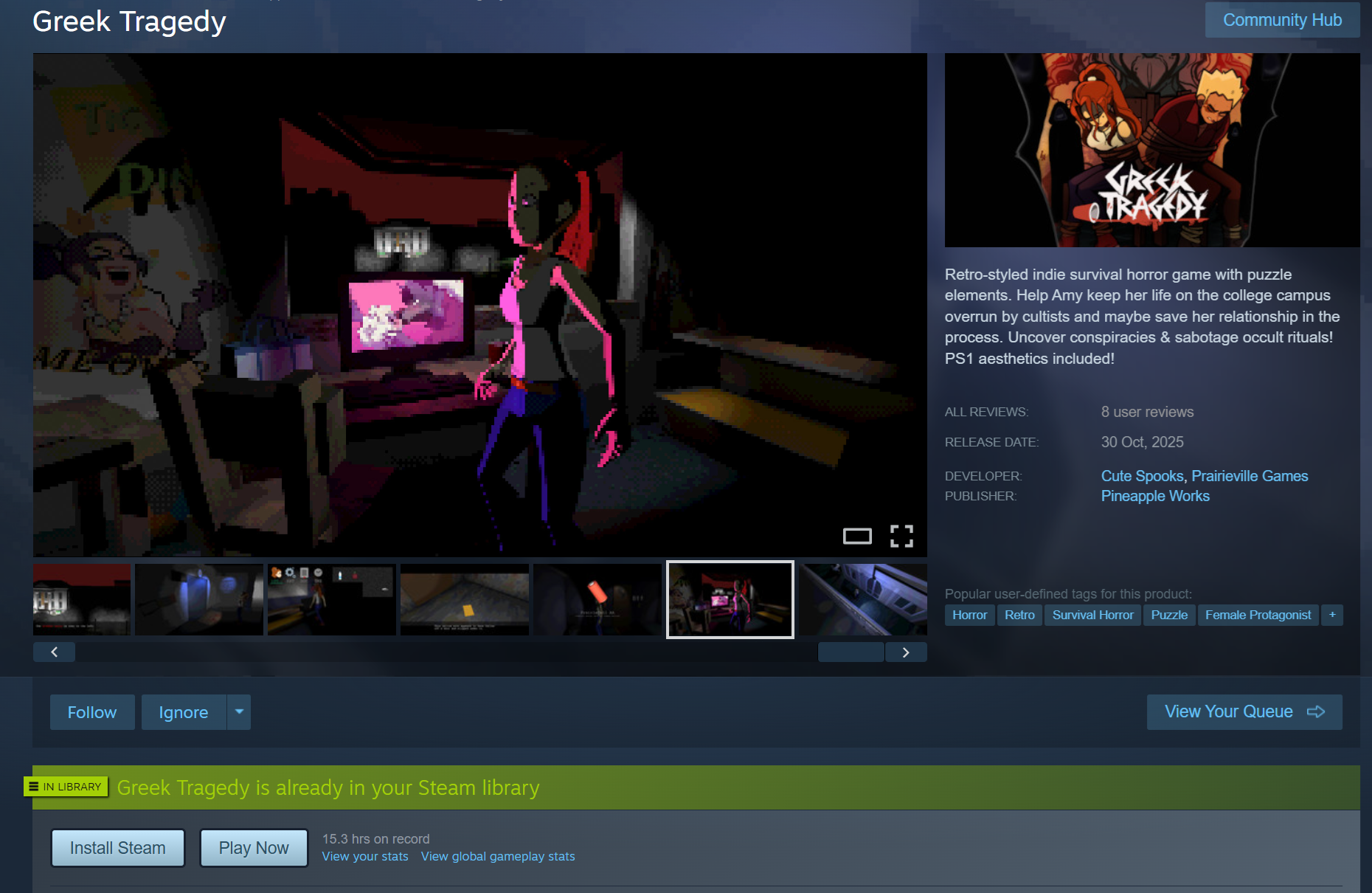Select the Female Protagonist tag
The height and width of the screenshot is (893, 1372).
point(1258,615)
